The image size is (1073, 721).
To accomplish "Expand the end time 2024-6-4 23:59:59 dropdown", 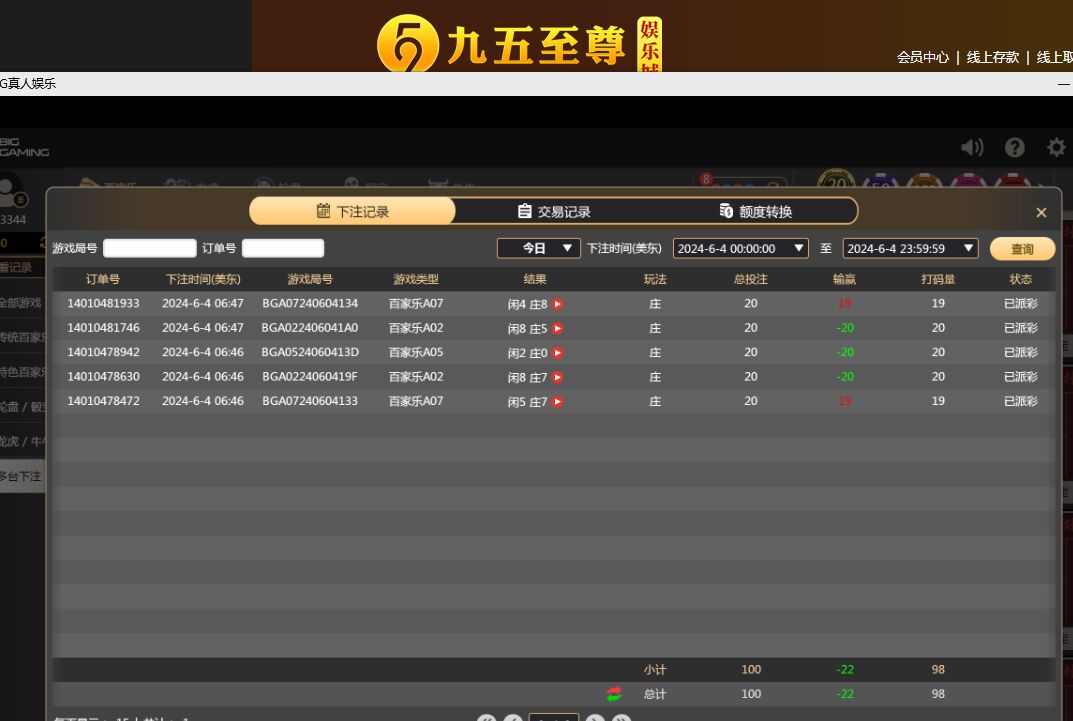I will click(x=910, y=248).
